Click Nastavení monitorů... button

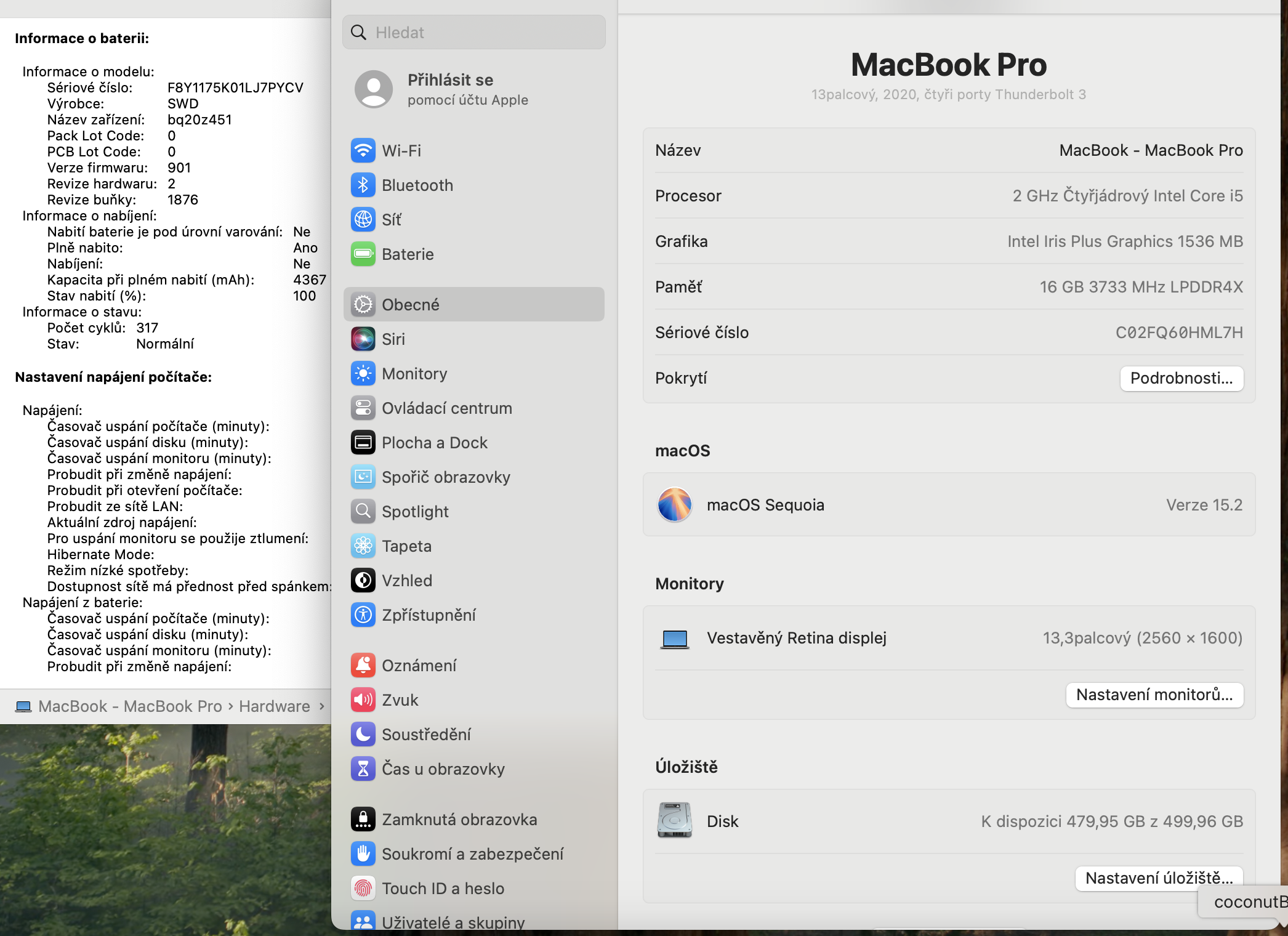pos(1154,695)
